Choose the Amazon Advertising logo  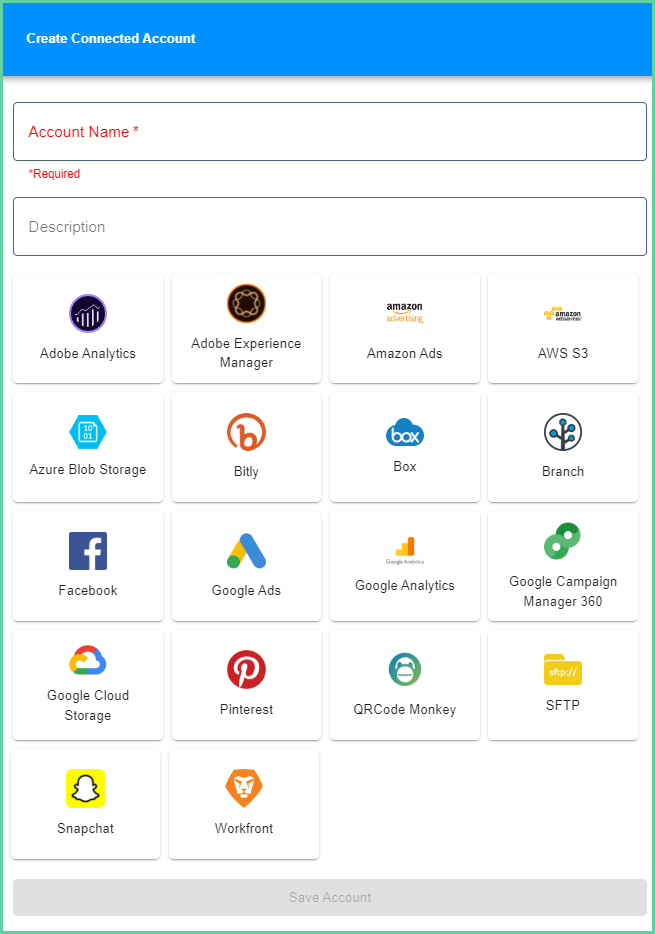404,313
